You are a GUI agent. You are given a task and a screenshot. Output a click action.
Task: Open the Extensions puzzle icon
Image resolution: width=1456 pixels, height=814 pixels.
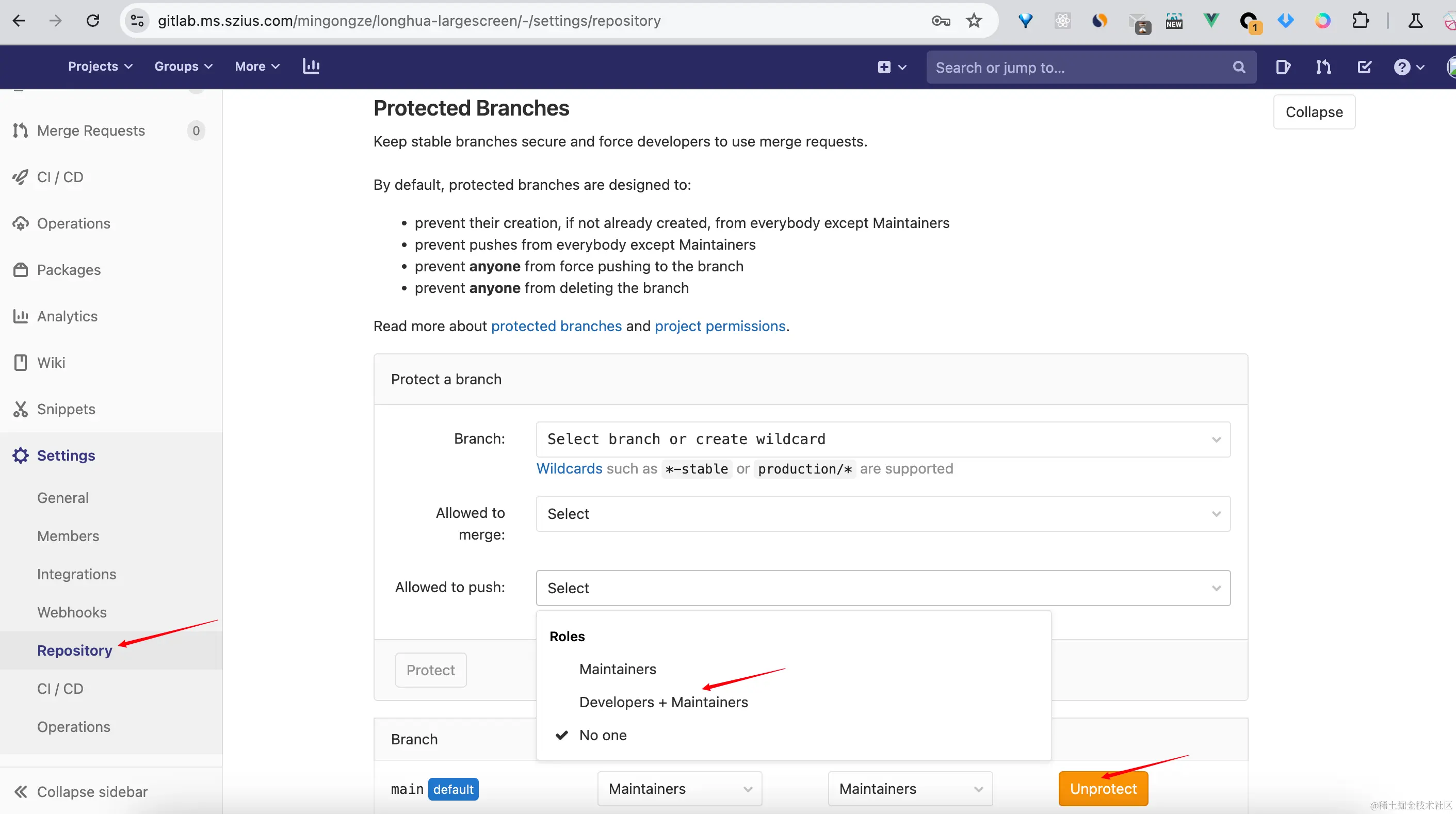click(x=1360, y=21)
